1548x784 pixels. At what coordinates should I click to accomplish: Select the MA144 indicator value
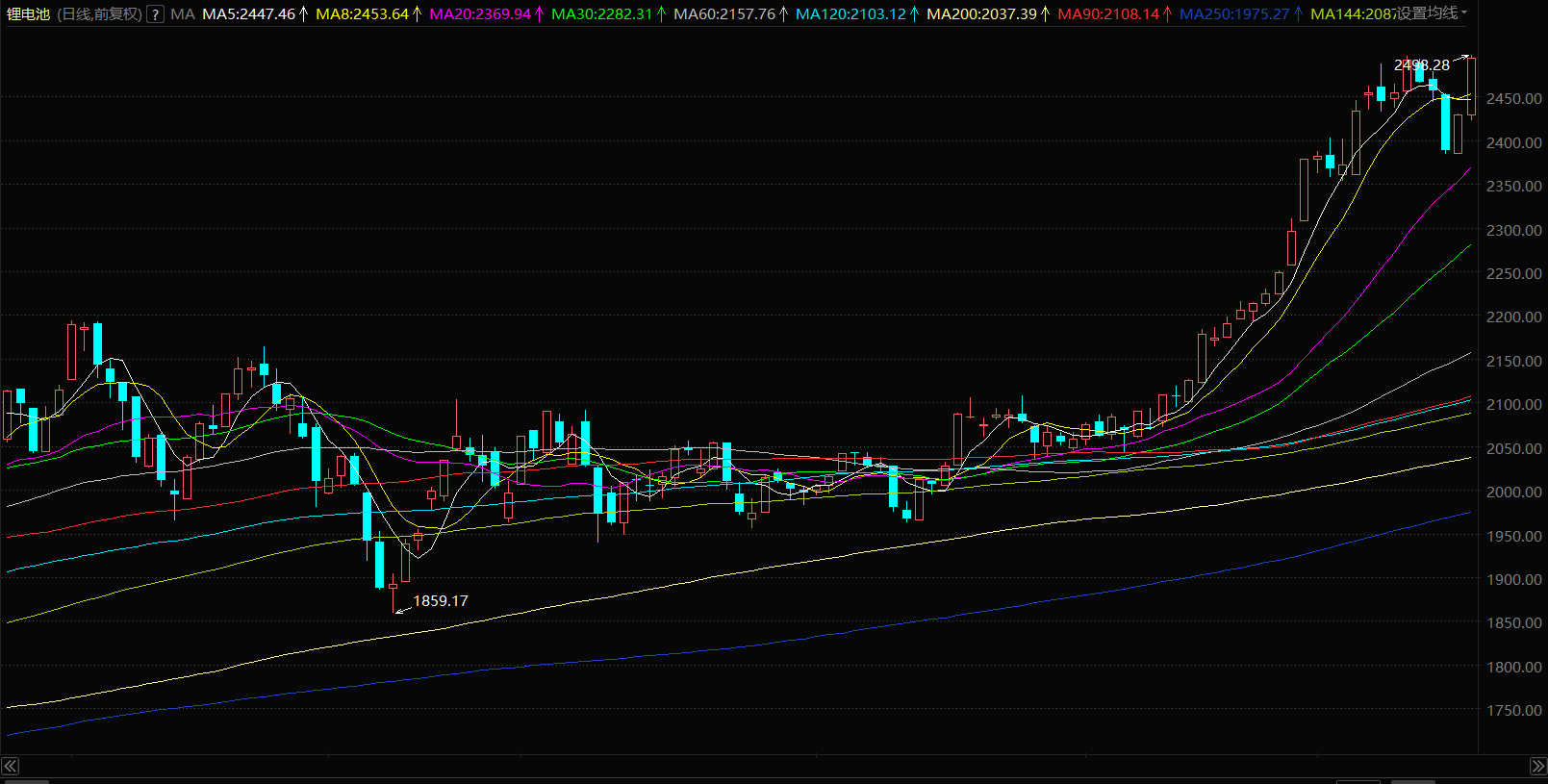[x=1353, y=14]
